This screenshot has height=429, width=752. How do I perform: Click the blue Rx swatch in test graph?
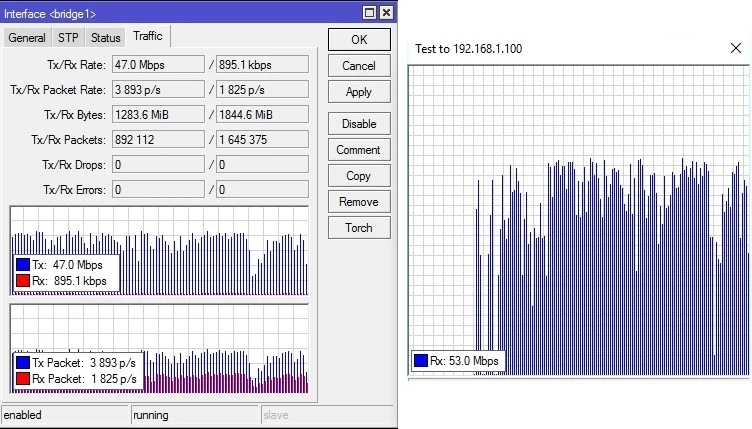421,360
